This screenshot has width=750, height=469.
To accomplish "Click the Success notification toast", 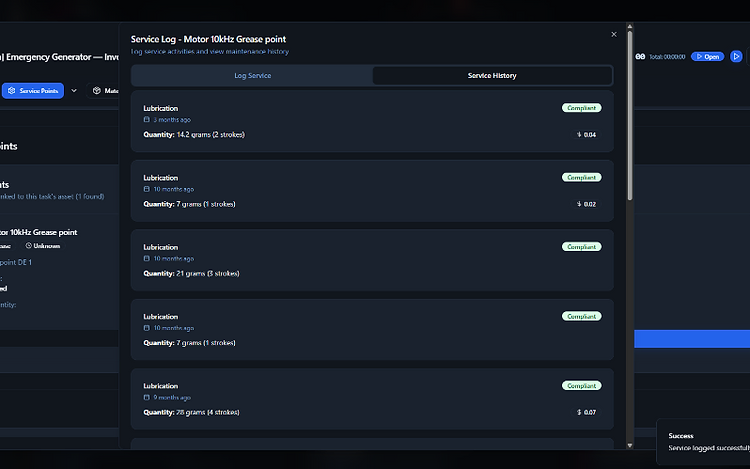I will click(703, 442).
